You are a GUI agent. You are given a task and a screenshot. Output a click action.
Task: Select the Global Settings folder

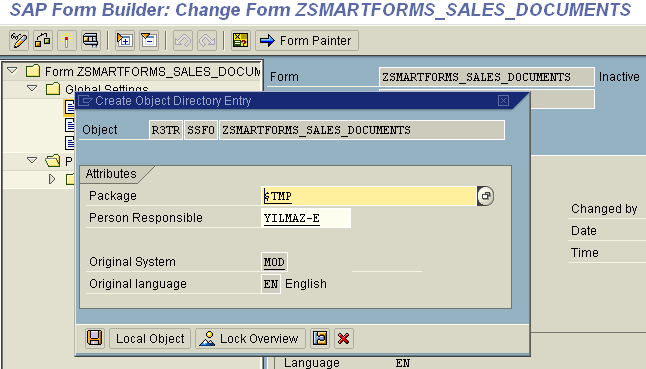[53, 88]
